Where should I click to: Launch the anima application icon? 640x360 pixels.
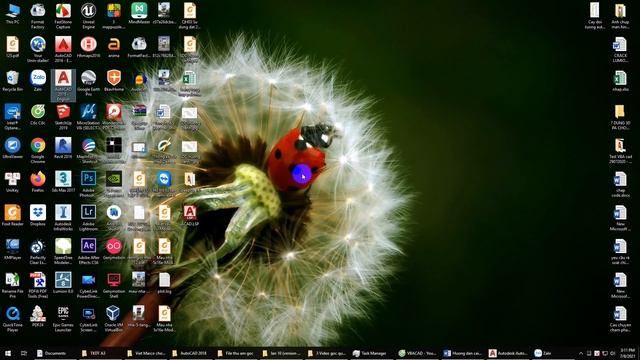(113, 47)
